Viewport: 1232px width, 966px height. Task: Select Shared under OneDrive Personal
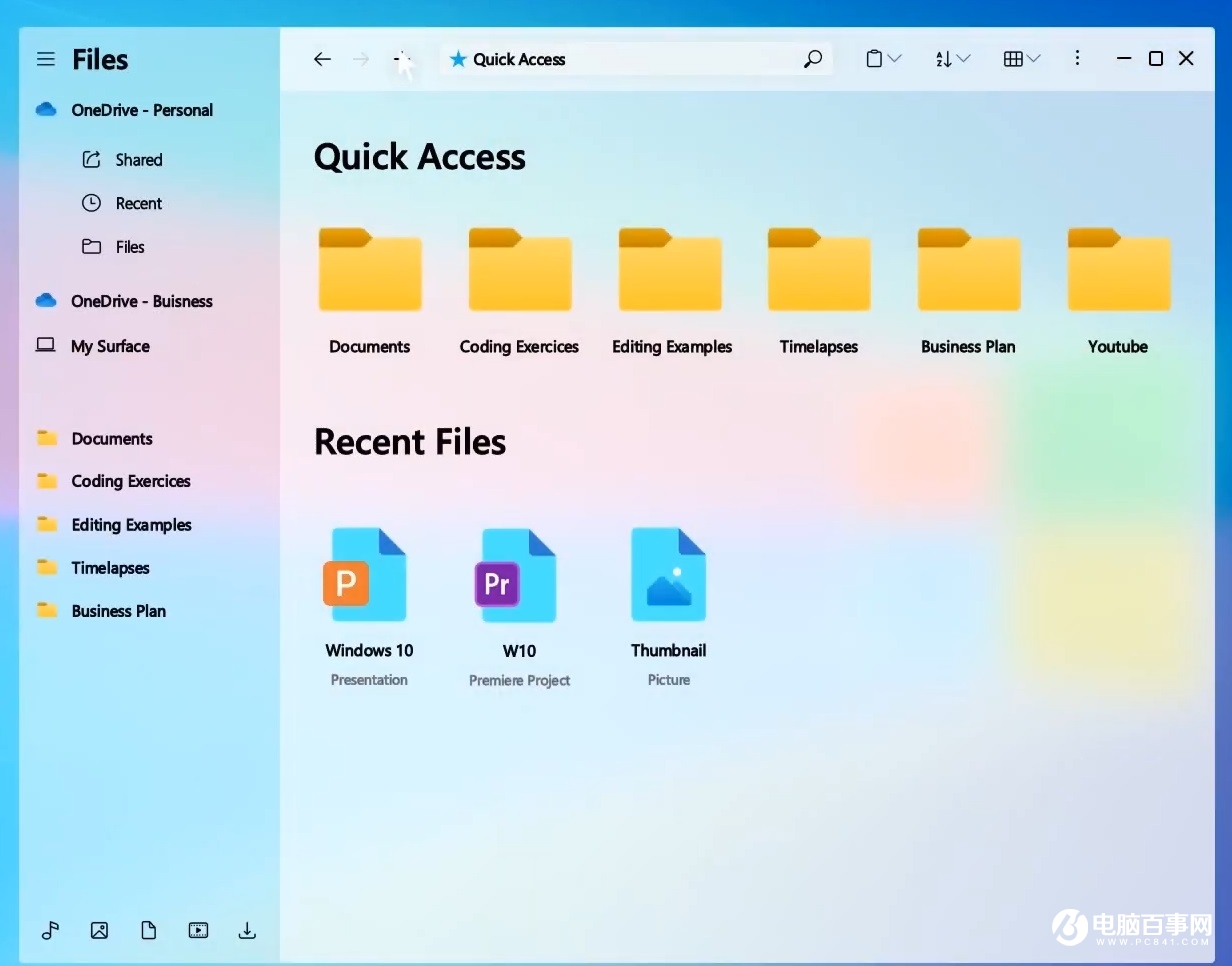(x=138, y=160)
